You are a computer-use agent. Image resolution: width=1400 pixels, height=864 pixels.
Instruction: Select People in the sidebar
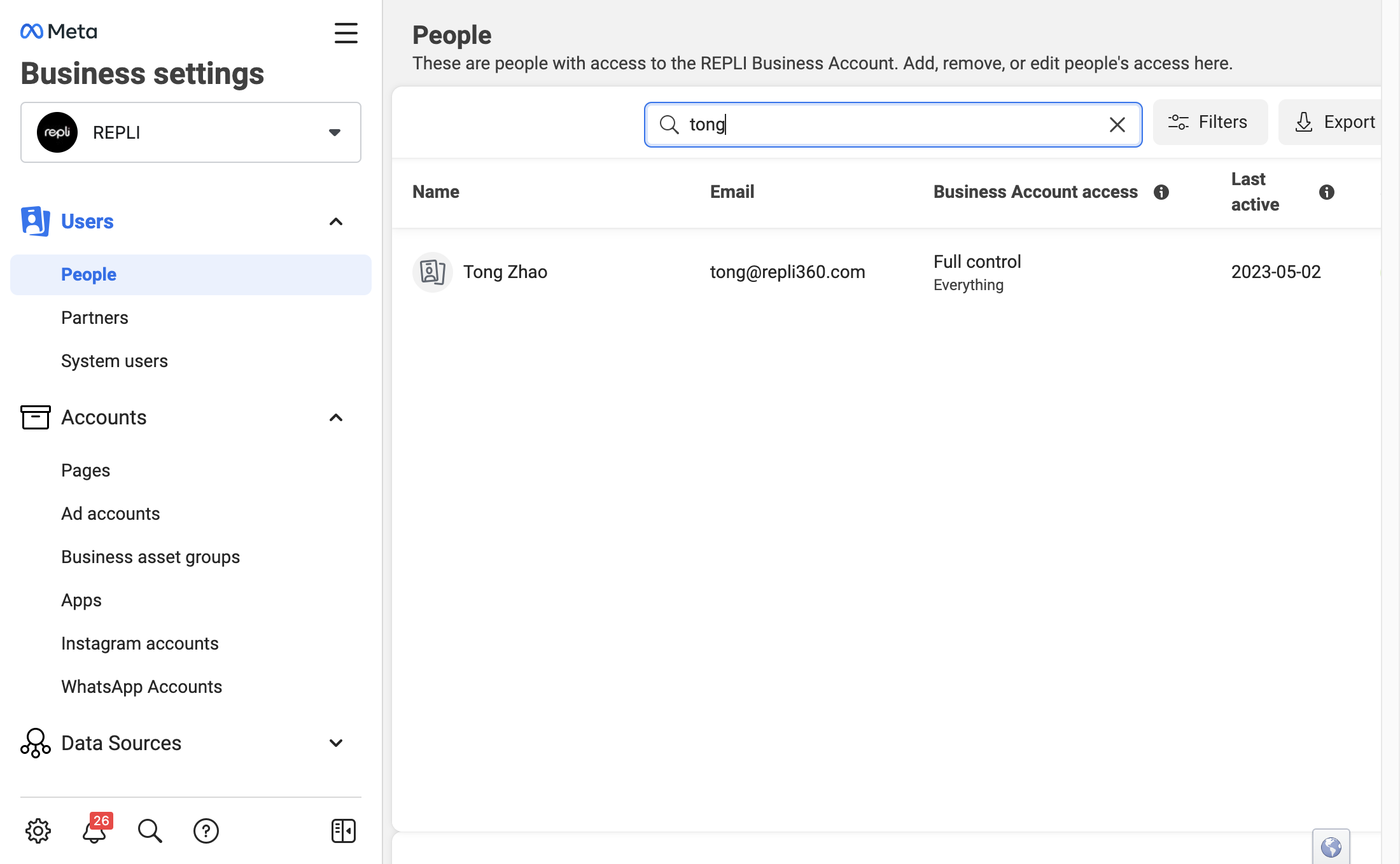(x=191, y=275)
